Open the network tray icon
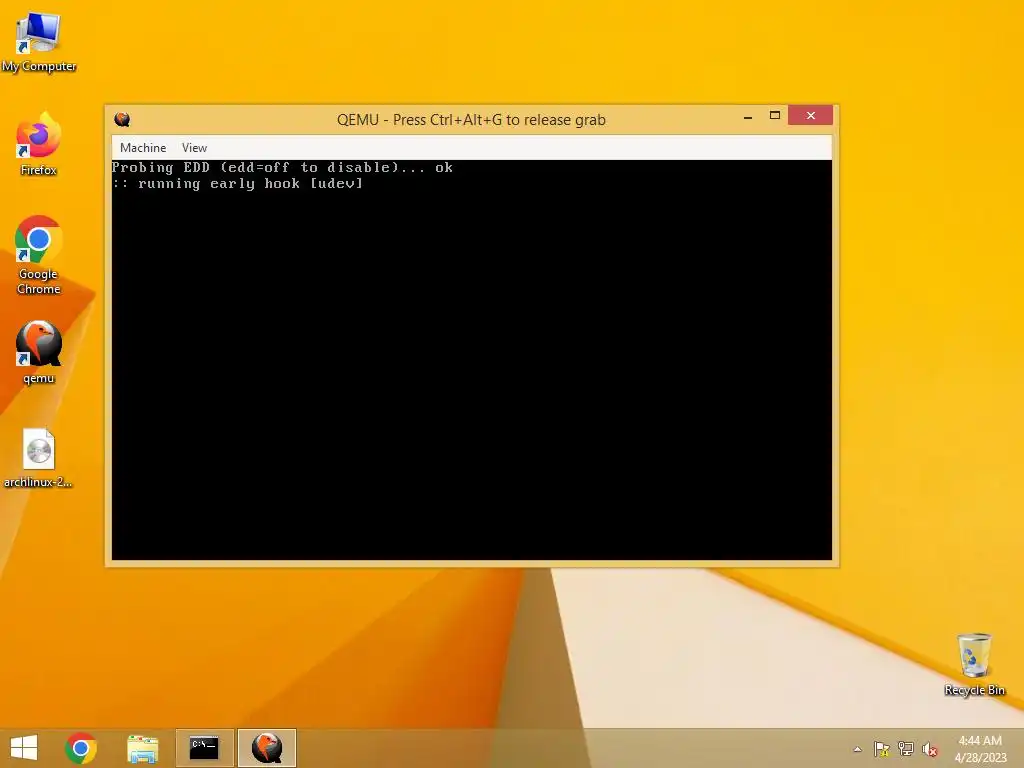Viewport: 1024px width, 768px height. (906, 749)
